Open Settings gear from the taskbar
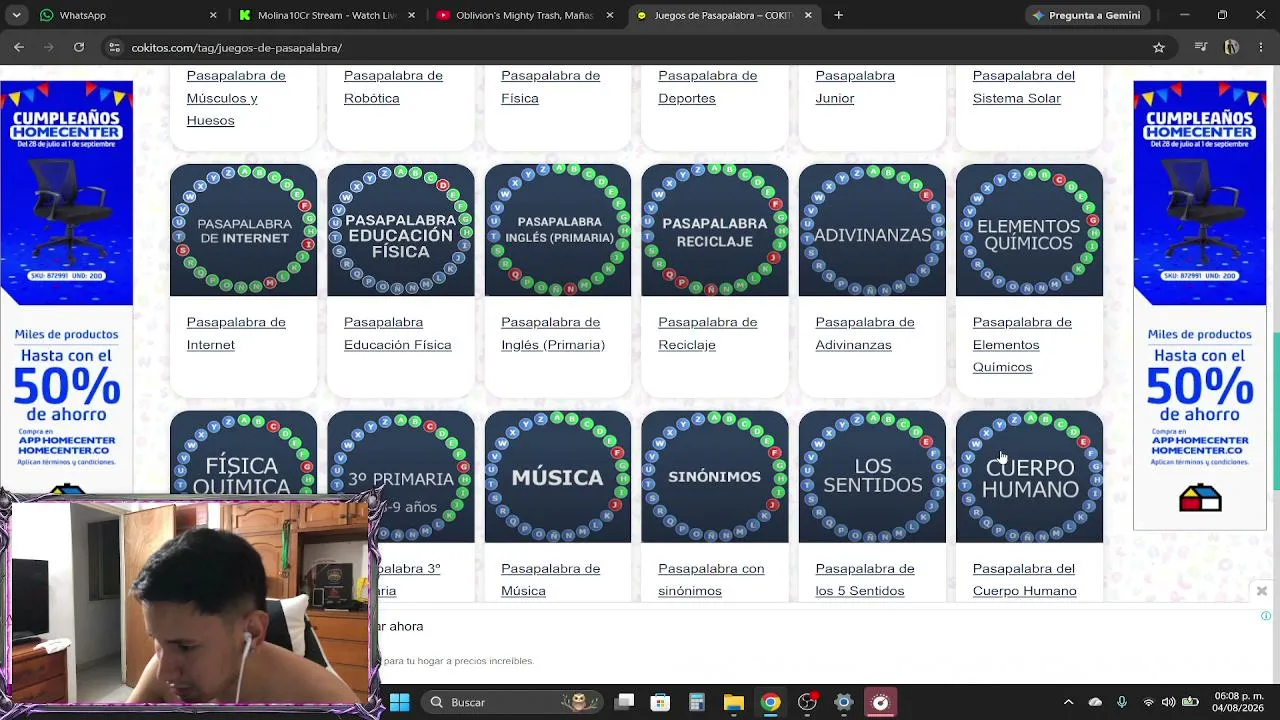Image resolution: width=1280 pixels, height=720 pixels. (x=844, y=702)
